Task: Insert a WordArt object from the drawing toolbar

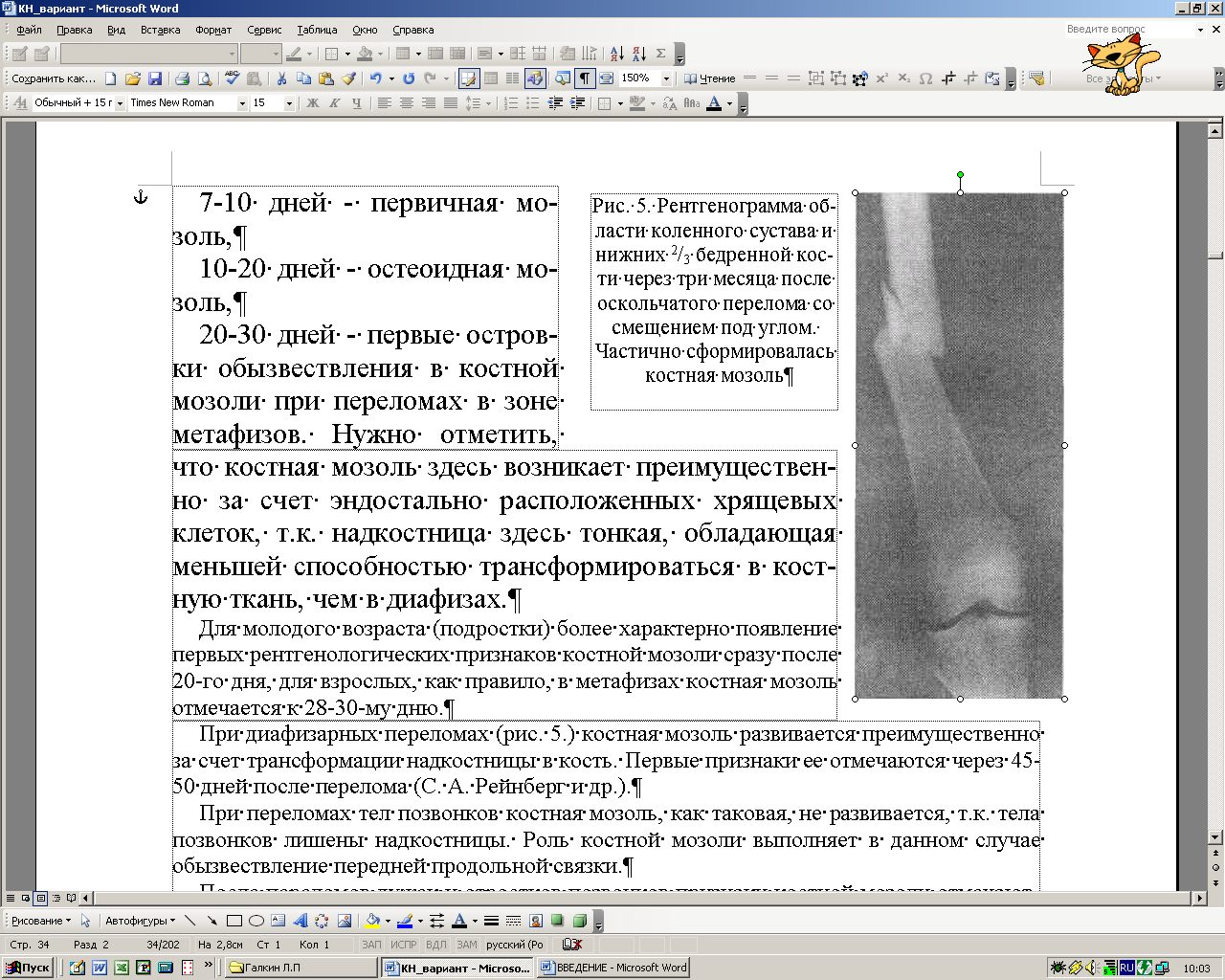Action: pyautogui.click(x=300, y=921)
